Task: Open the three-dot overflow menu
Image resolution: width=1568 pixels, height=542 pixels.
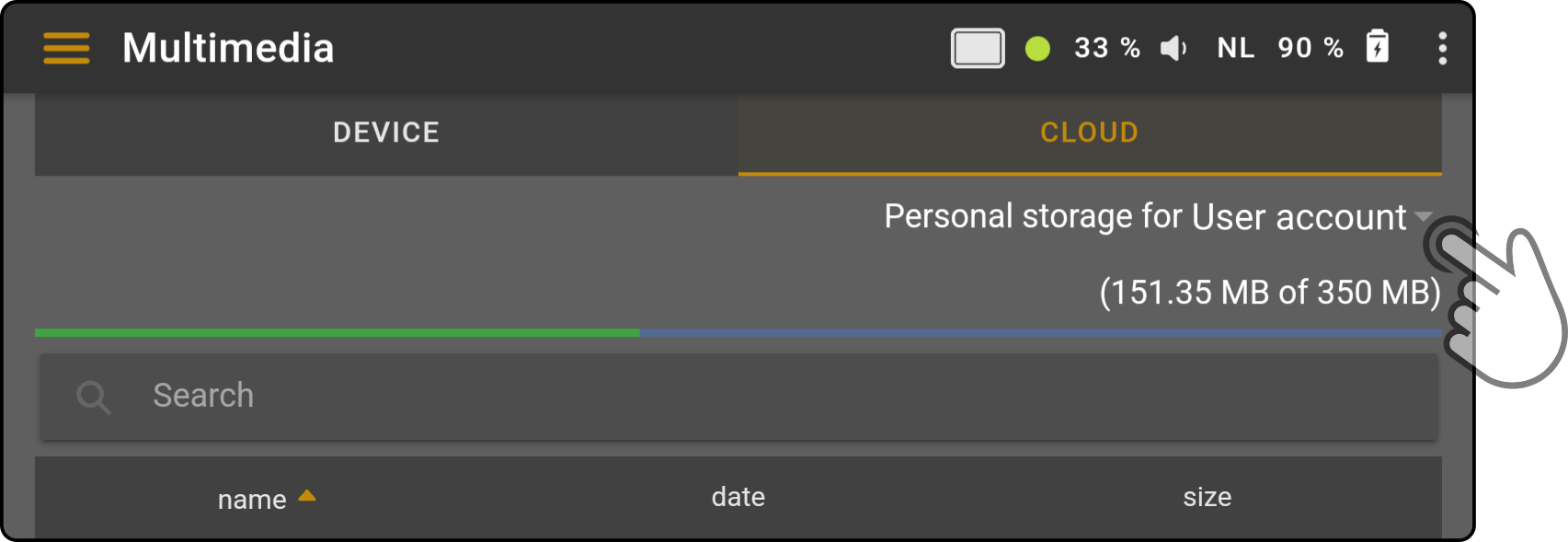Action: (x=1442, y=48)
